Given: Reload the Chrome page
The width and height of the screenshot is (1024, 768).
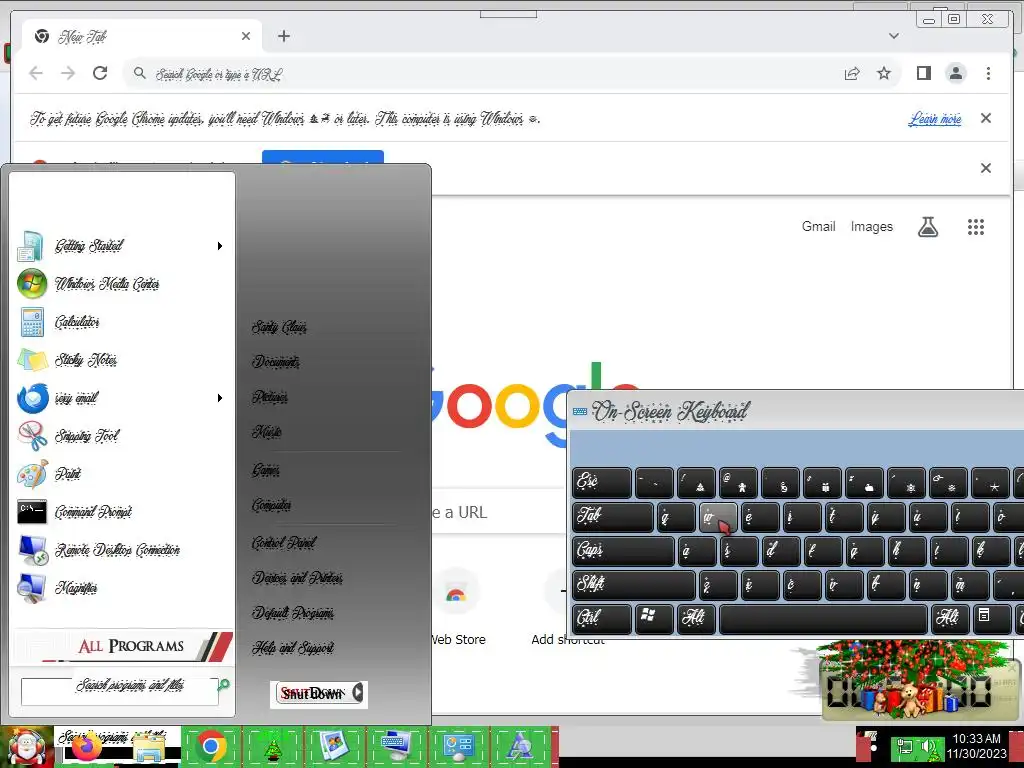Looking at the screenshot, I should tap(100, 73).
